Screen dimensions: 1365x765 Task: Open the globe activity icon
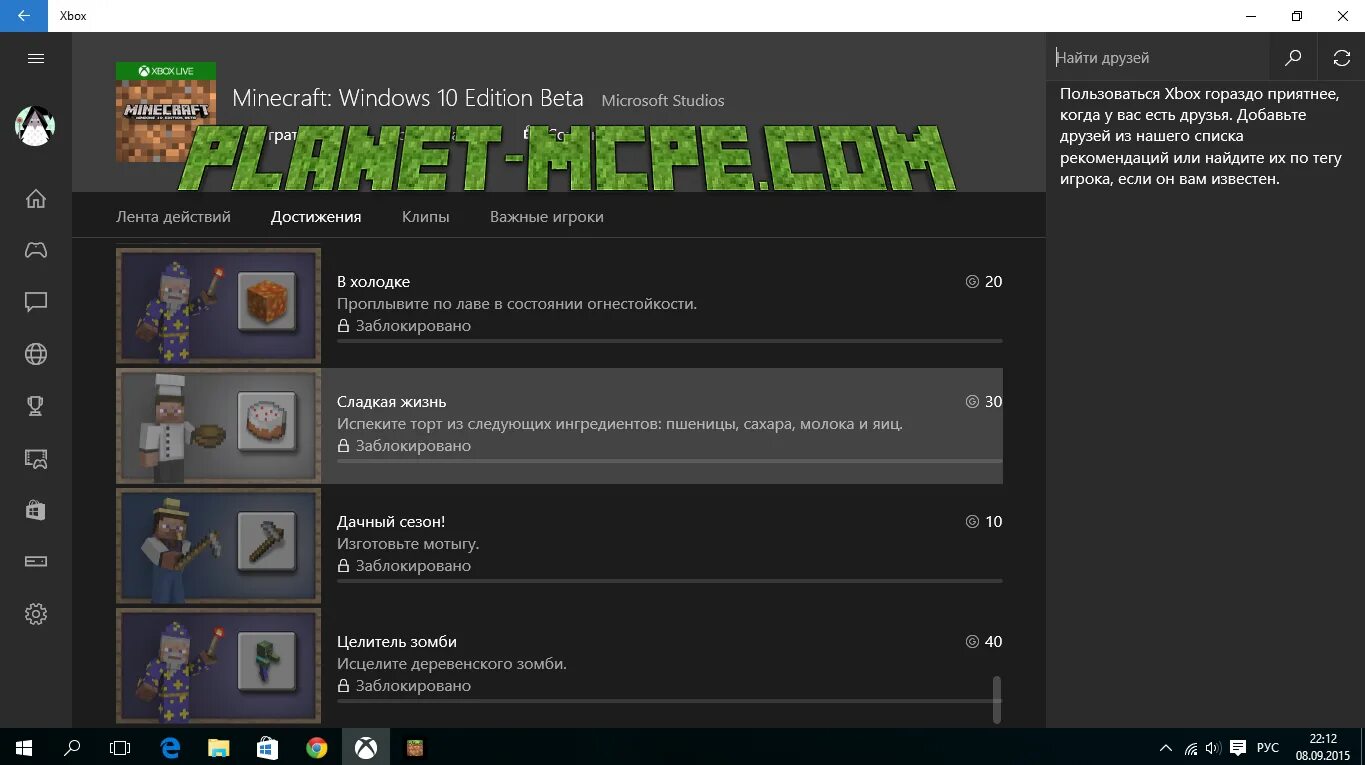tap(36, 354)
